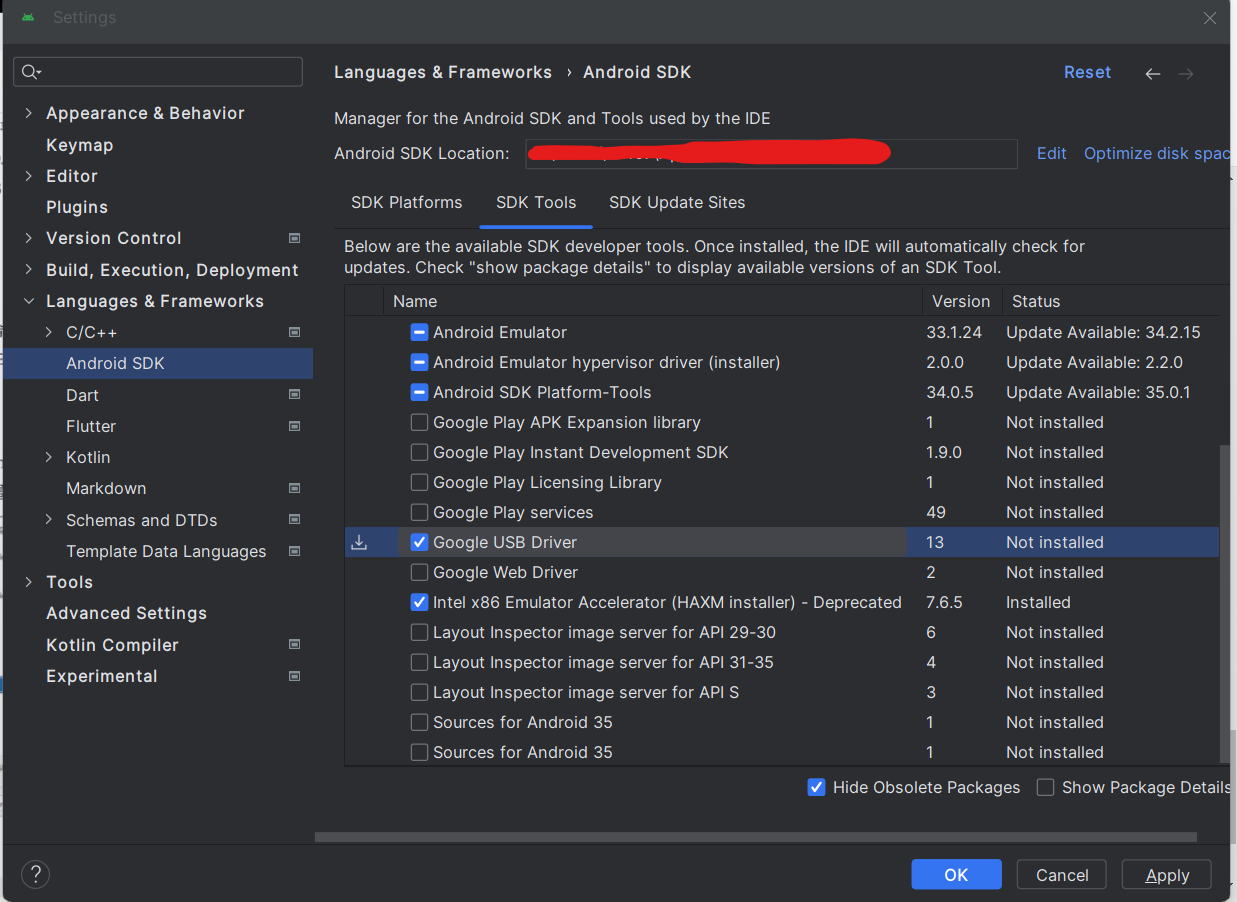
Task: Check Google Play Licensing Library
Action: (x=419, y=482)
